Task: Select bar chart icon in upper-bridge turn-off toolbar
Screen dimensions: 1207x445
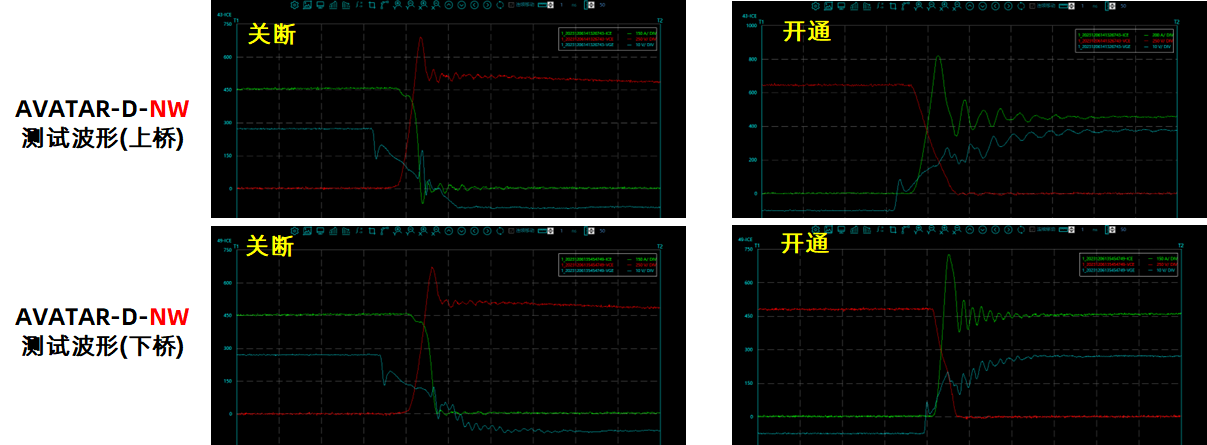Action: pos(333,5)
